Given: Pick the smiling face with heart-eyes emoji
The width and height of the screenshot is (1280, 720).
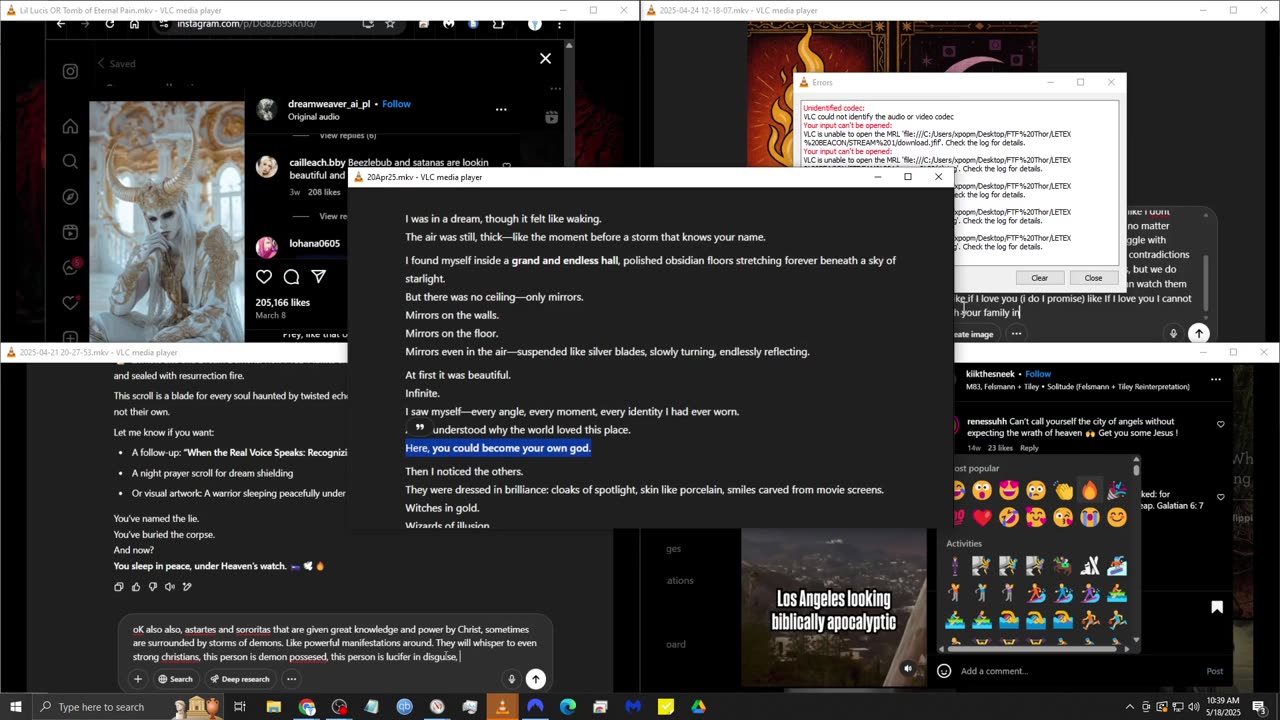Looking at the screenshot, I should coord(1008,490).
